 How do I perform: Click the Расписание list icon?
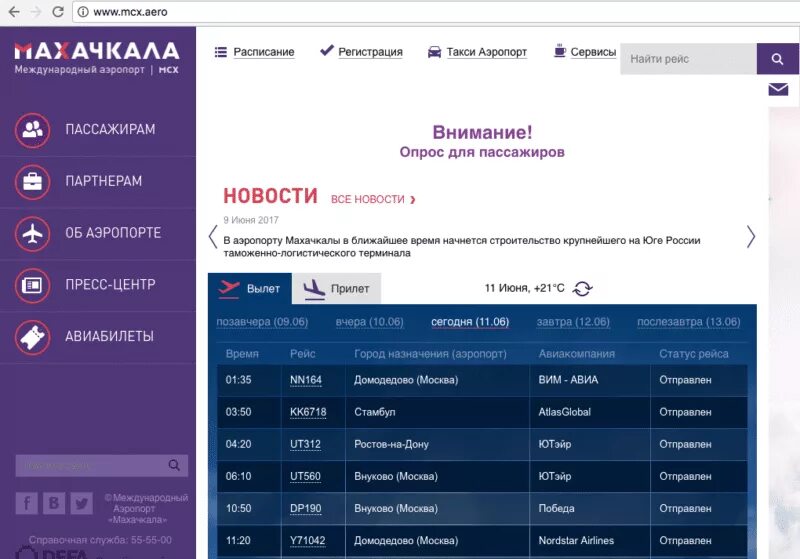[x=220, y=52]
